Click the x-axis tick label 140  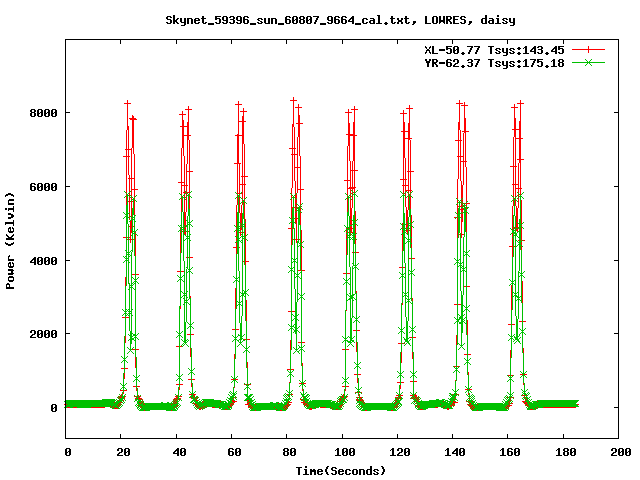pyautogui.click(x=455, y=452)
